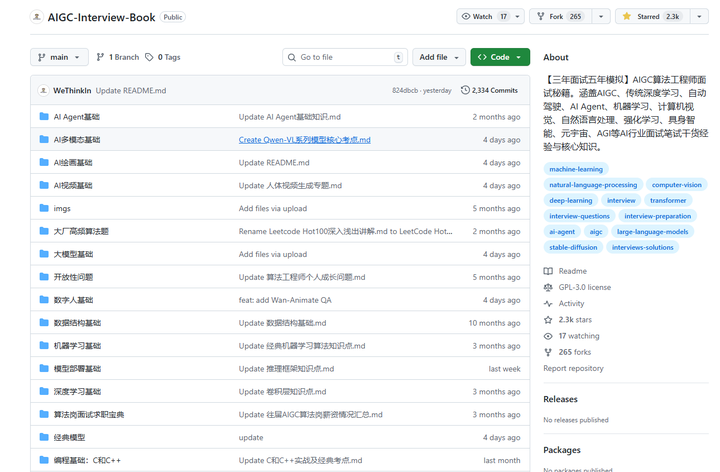Click the 机器学习基础 folder icon
Screen dimensions: 720x472
pos(44,345)
